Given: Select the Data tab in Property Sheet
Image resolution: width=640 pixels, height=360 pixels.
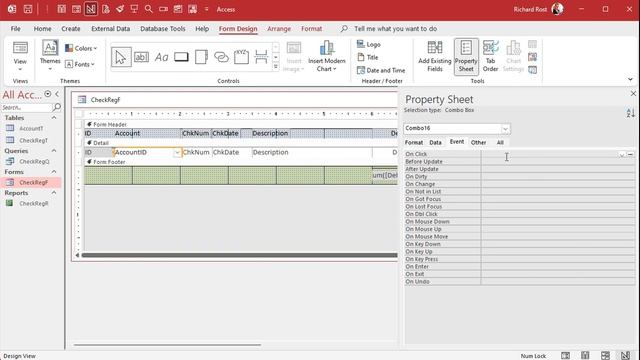Looking at the screenshot, I should (x=436, y=142).
